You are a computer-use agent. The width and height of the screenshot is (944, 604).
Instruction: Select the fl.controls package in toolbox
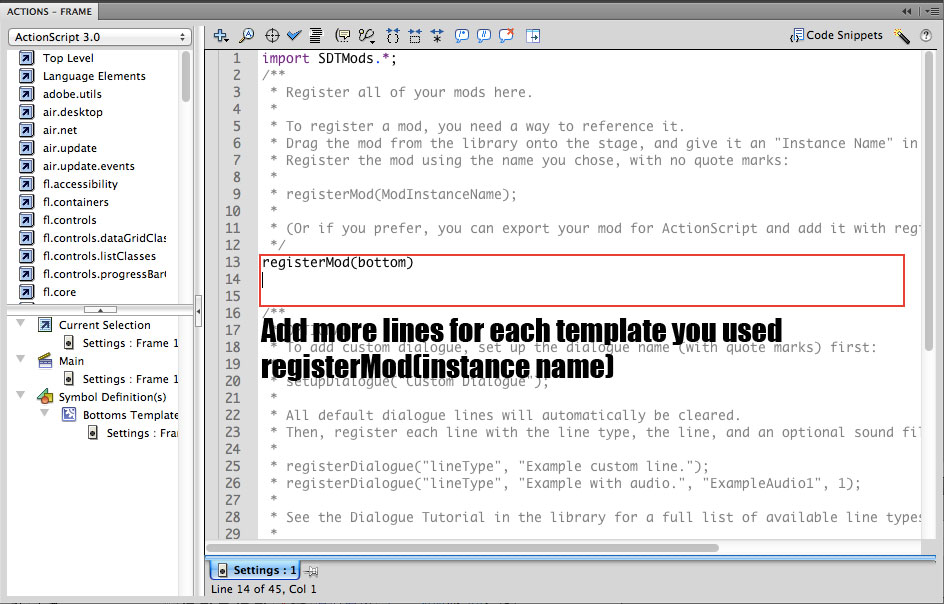click(x=69, y=220)
